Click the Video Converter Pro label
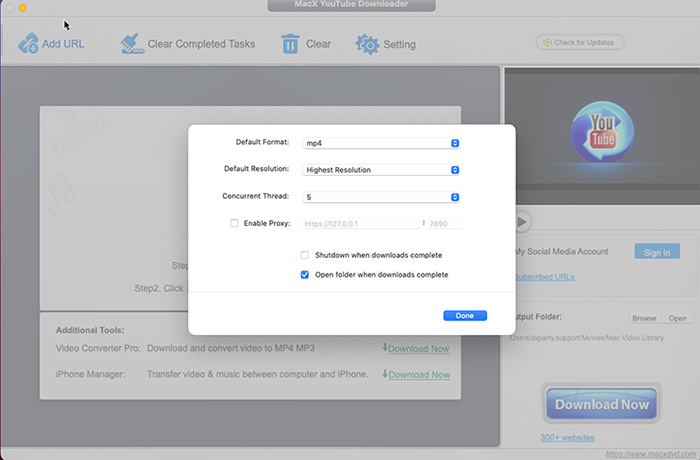 (98, 348)
